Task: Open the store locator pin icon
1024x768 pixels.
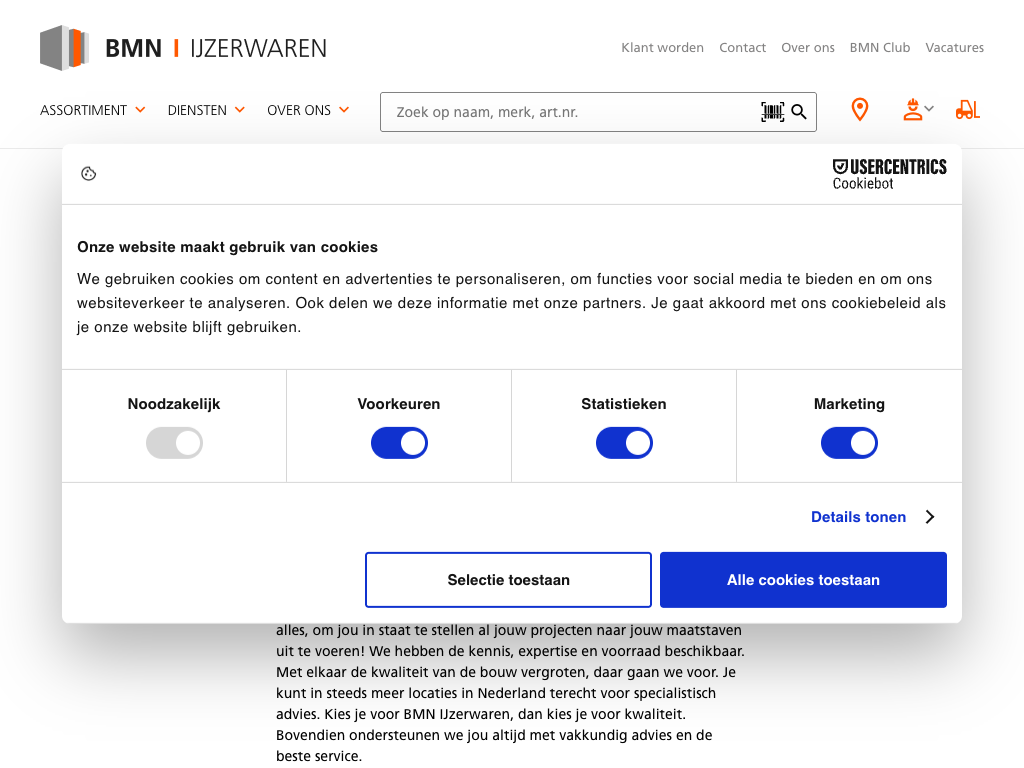Action: 859,110
